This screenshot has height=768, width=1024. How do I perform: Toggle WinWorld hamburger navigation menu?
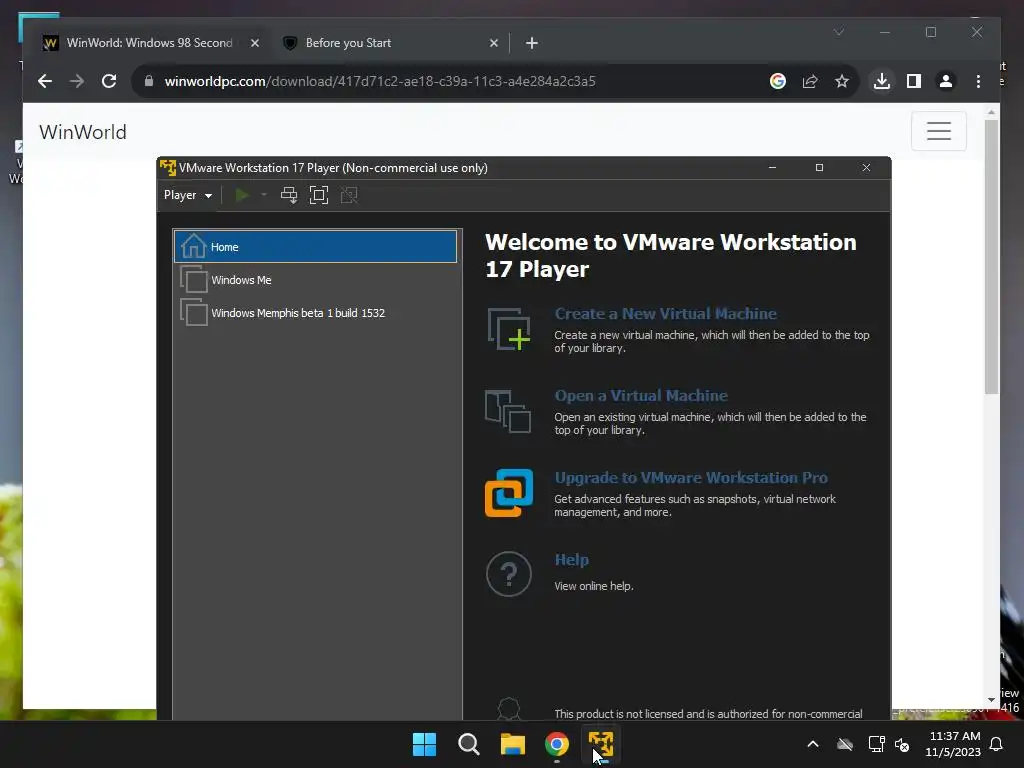pos(938,131)
